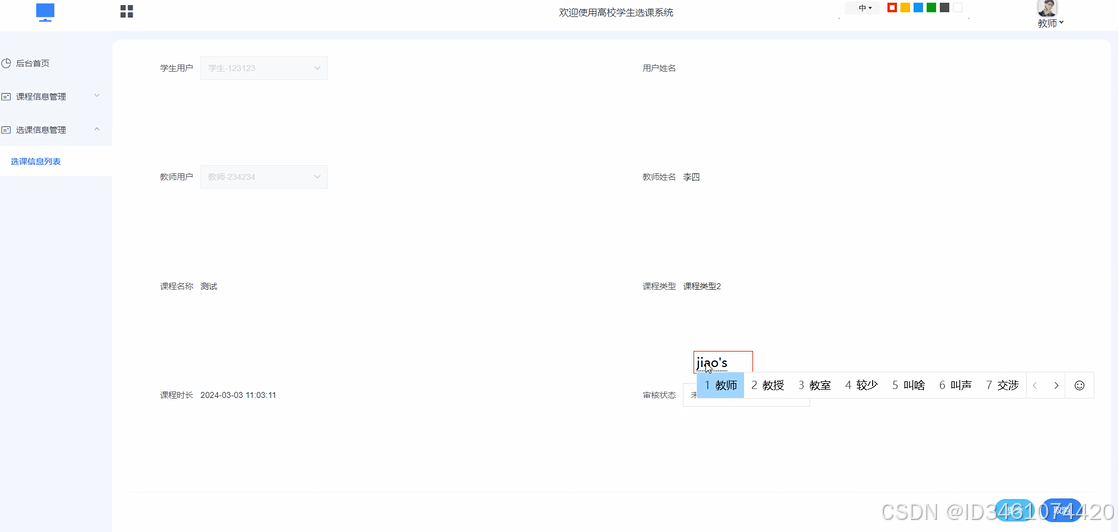The height and width of the screenshot is (532, 1118).
Task: Choose IME candidate 4 较少
Action: pos(861,385)
